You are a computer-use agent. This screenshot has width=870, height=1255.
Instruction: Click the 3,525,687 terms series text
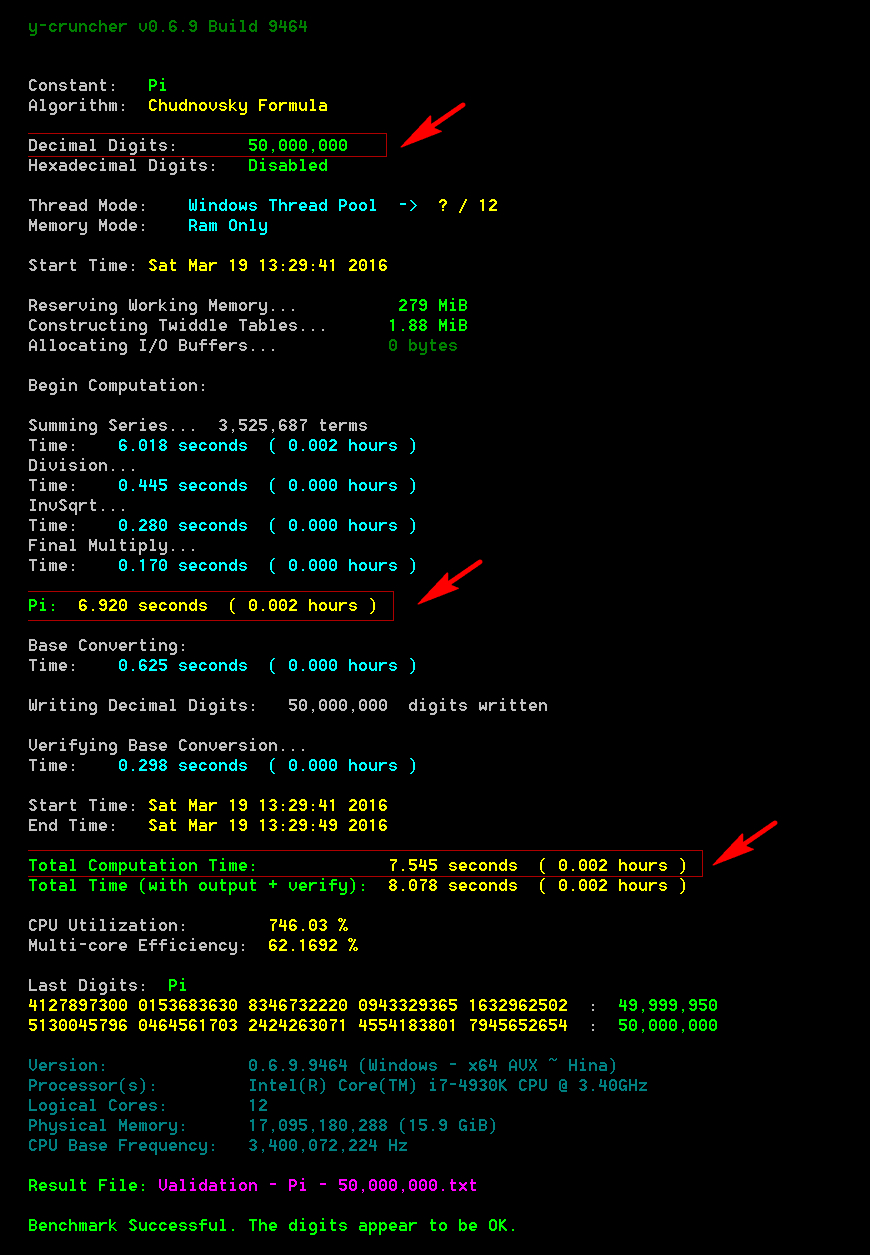[292, 426]
